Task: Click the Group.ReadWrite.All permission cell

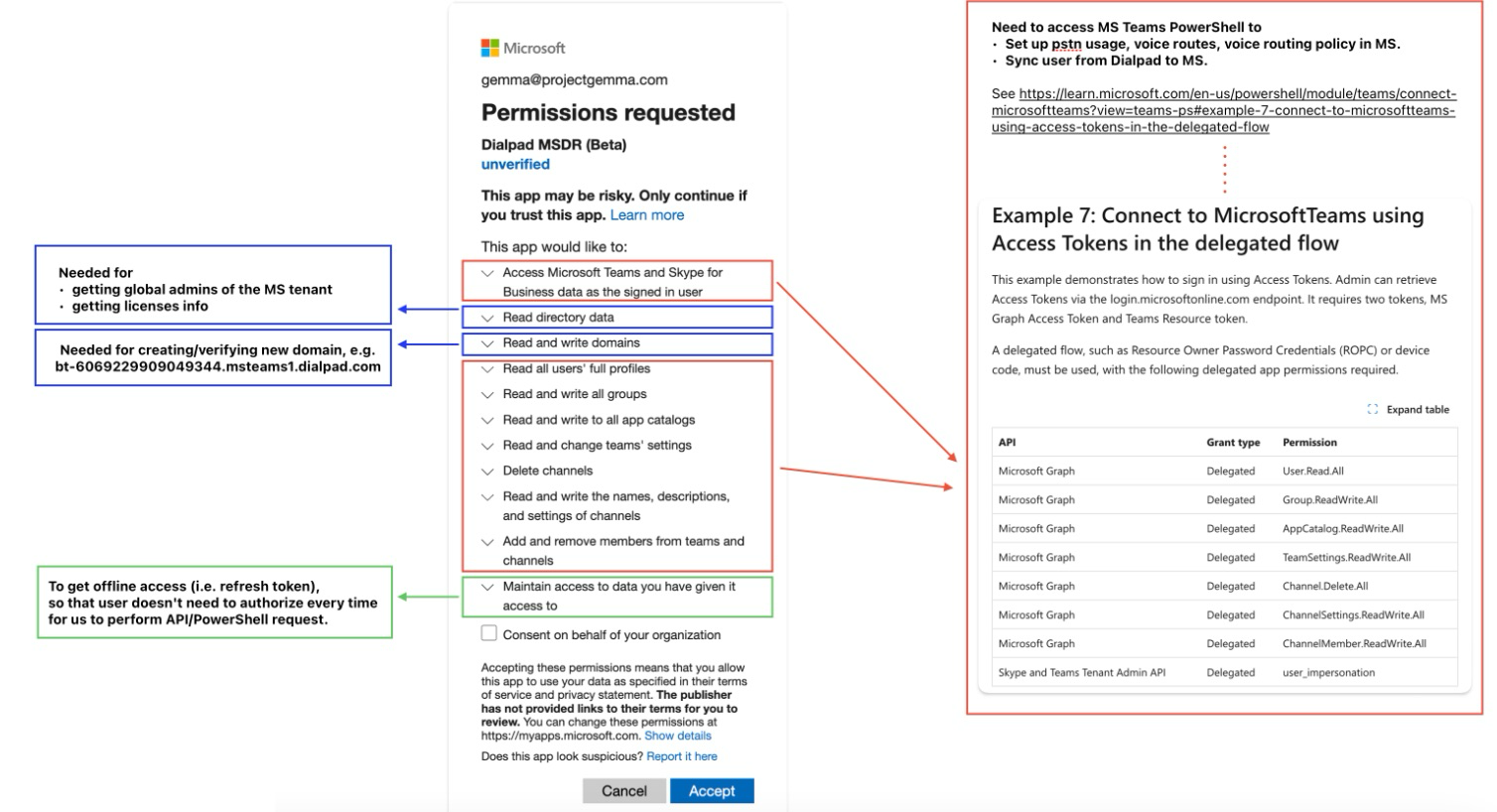Action: [1330, 500]
